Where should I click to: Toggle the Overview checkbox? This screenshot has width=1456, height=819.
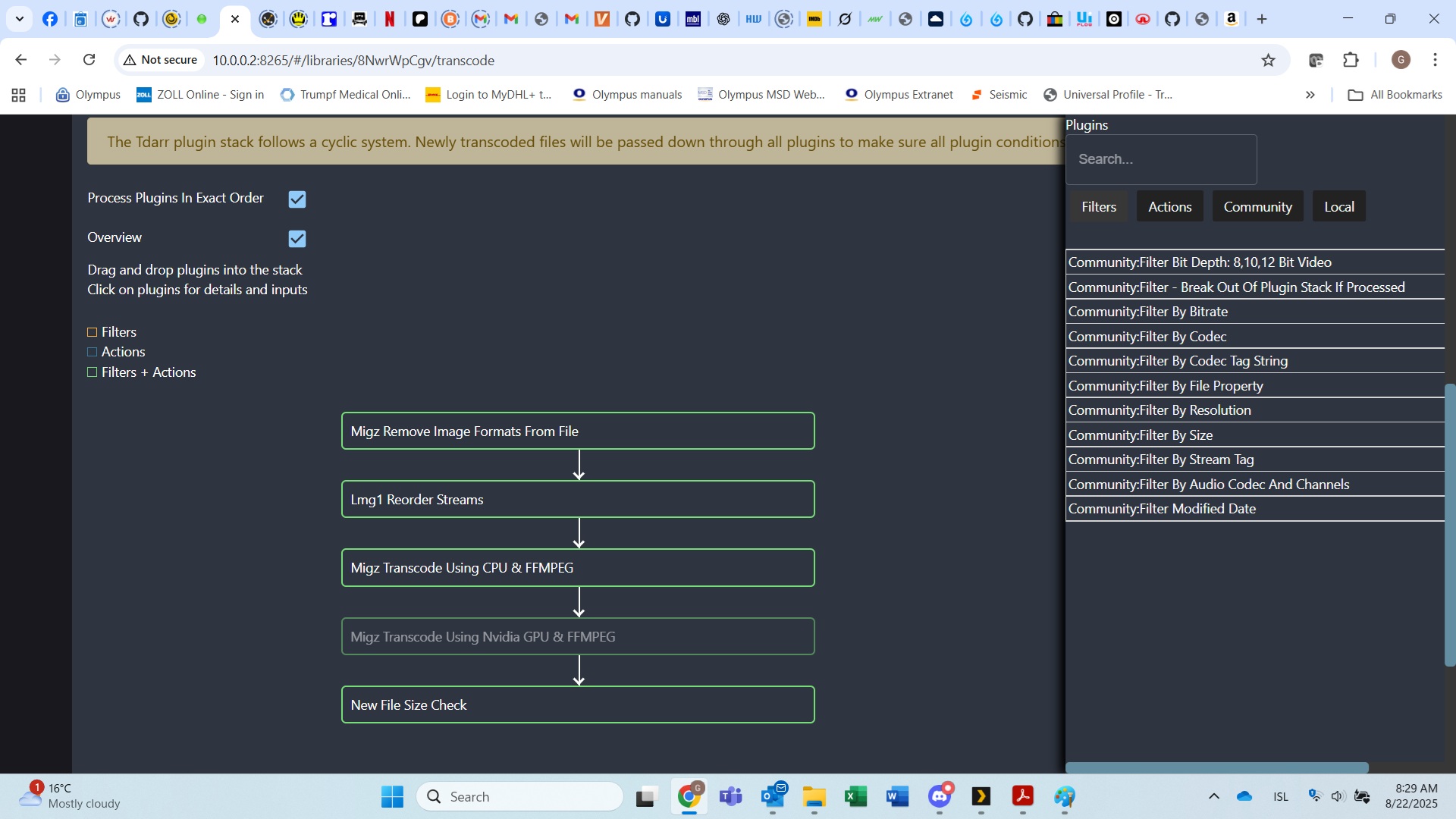[297, 239]
